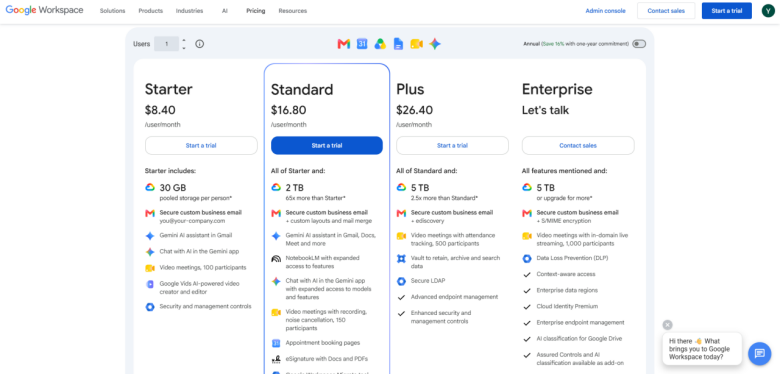Screen dimensions: 780x374
Task: Contact sales for the Enterprise plan
Action: 578,146
